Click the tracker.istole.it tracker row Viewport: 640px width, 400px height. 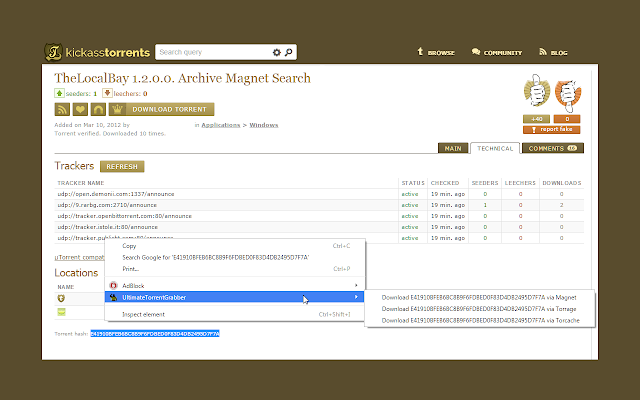click(x=319, y=227)
